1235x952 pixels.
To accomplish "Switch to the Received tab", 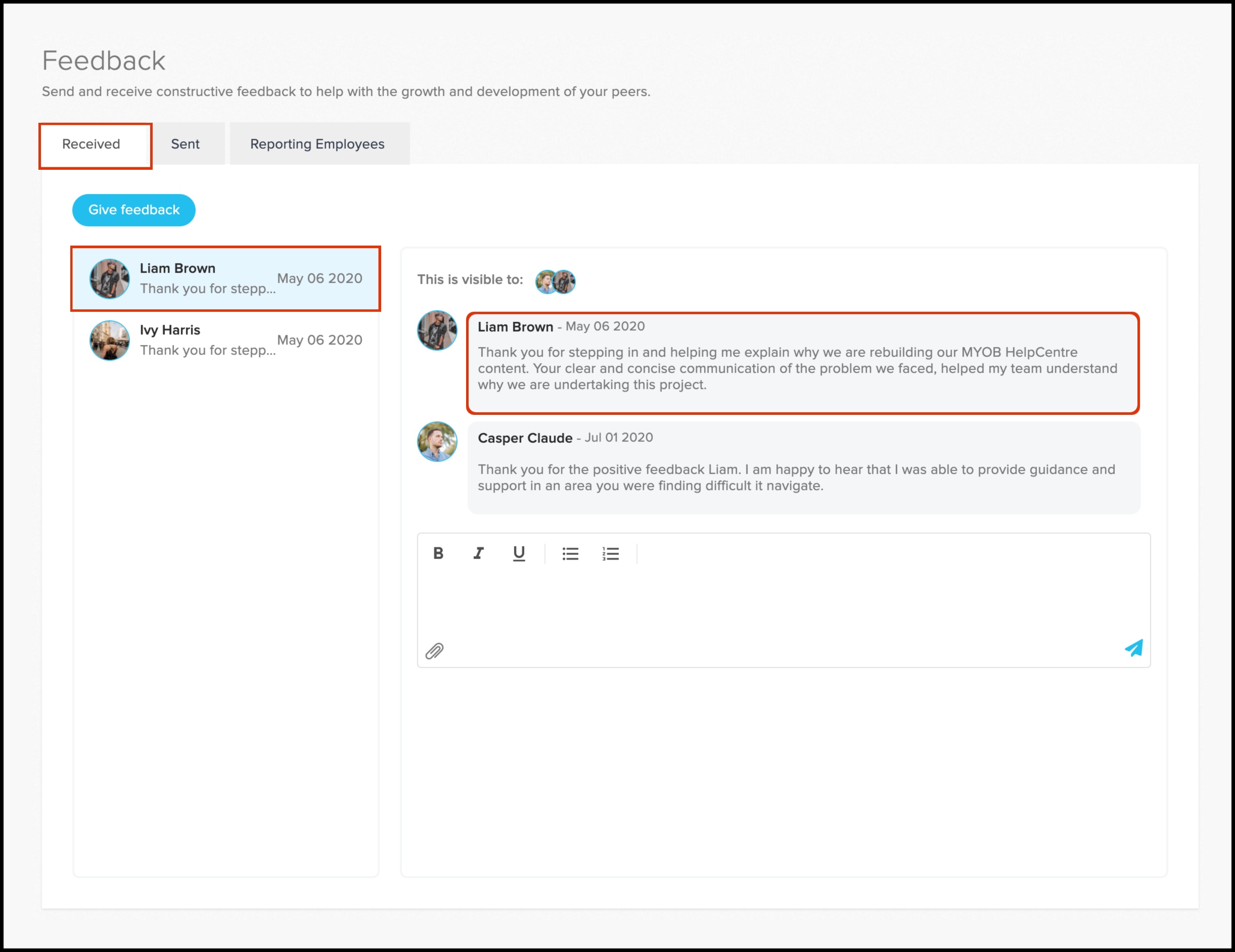I will point(92,144).
